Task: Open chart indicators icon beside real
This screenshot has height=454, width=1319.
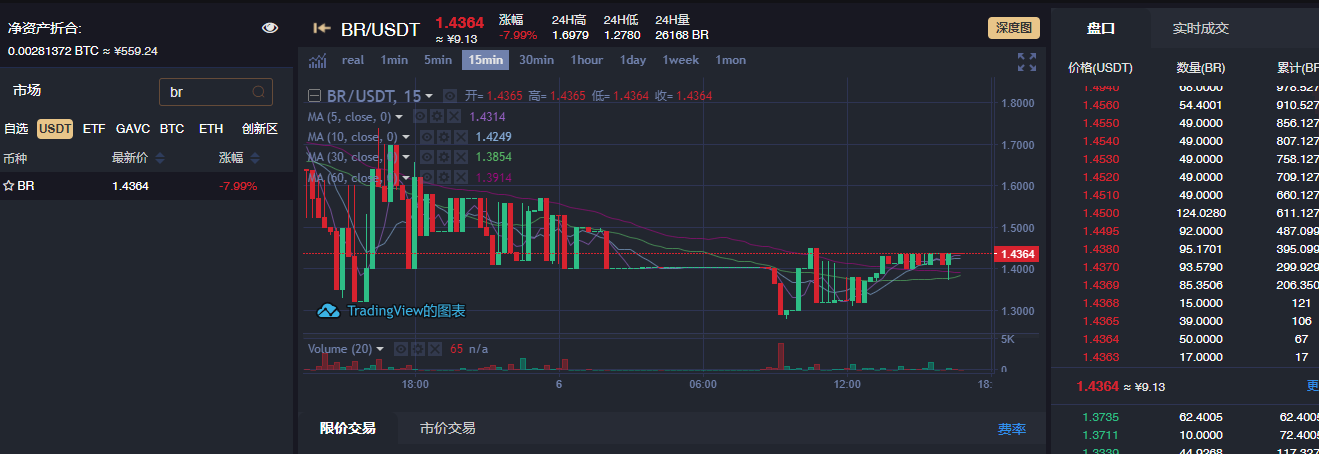Action: 318,60
